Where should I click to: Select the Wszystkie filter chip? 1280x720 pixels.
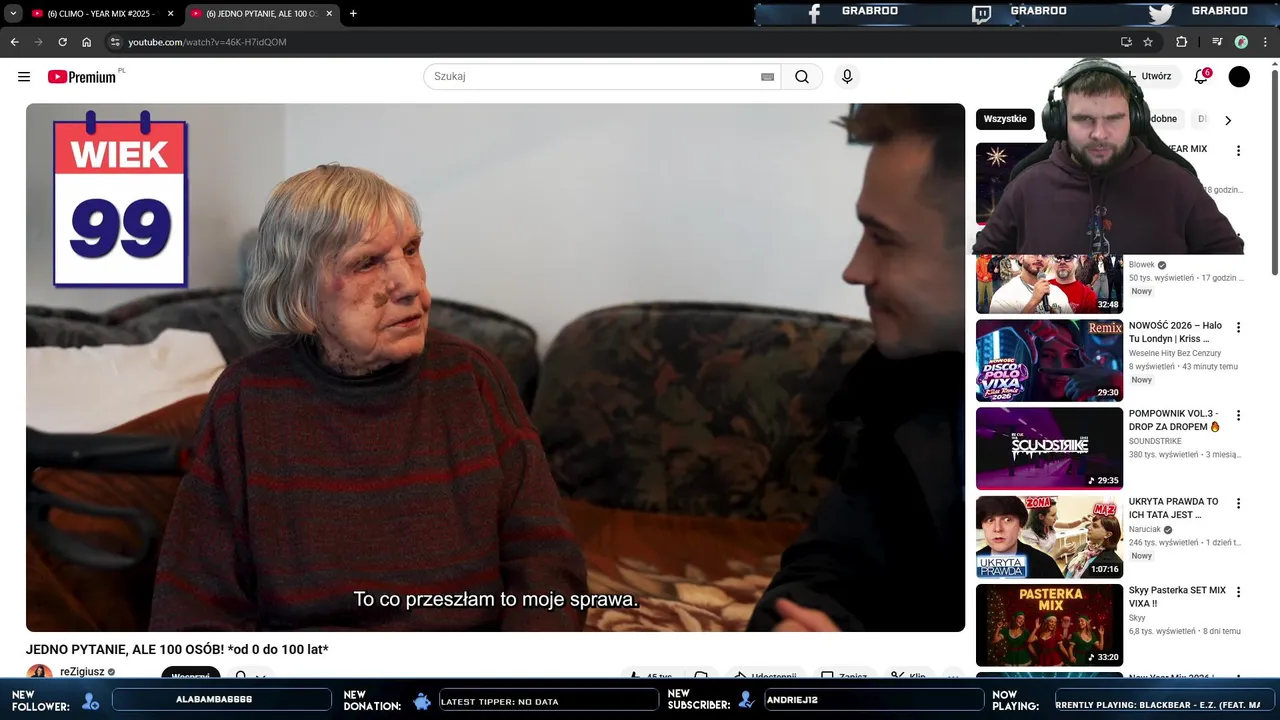[1005, 119]
